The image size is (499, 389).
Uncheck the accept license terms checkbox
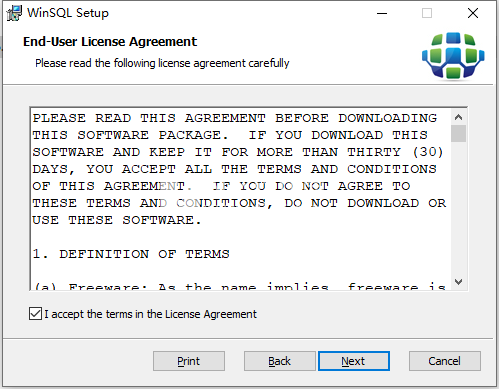tap(35, 314)
